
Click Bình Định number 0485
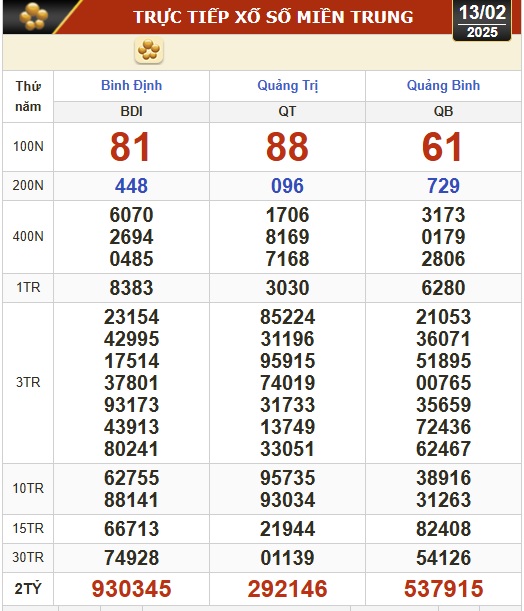(131, 259)
